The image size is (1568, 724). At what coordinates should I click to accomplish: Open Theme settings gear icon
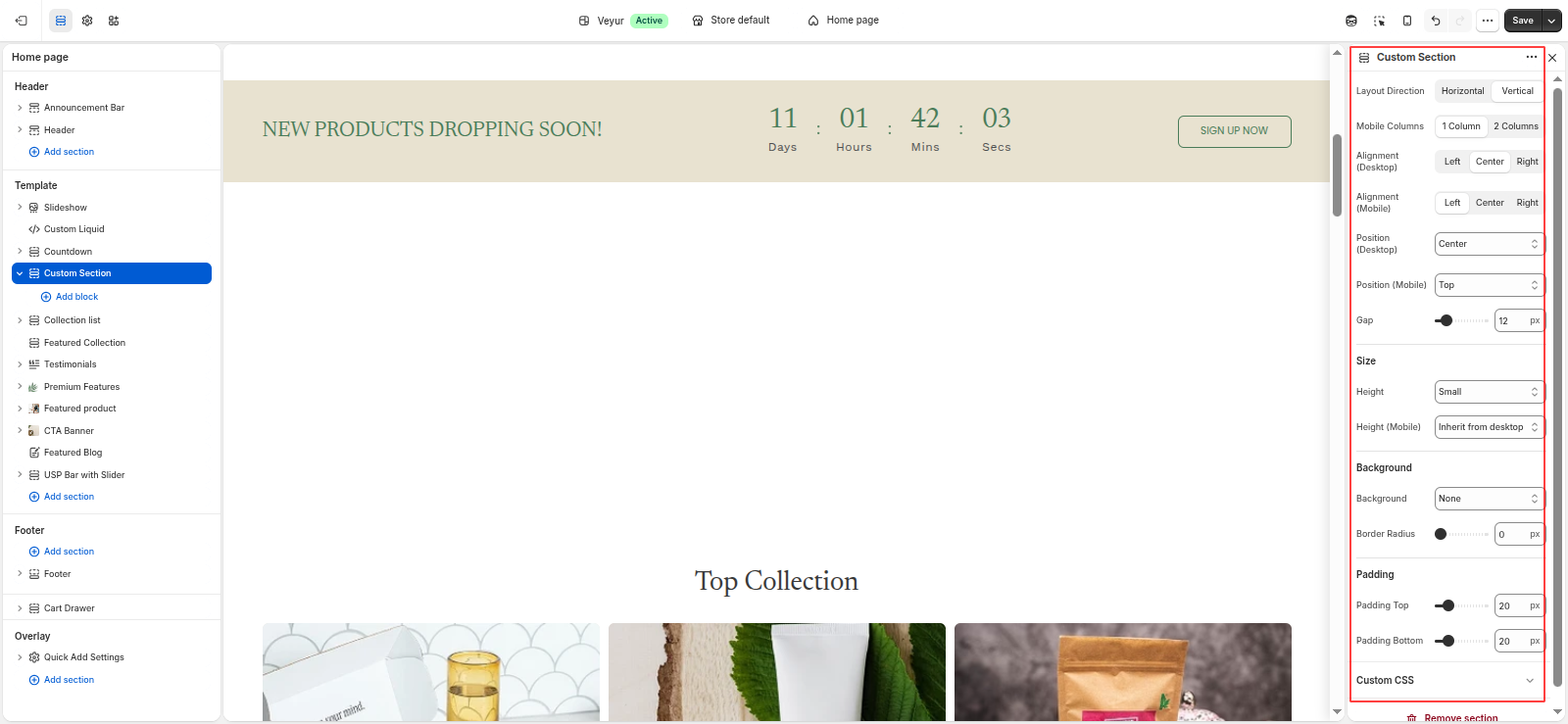pyautogui.click(x=87, y=21)
